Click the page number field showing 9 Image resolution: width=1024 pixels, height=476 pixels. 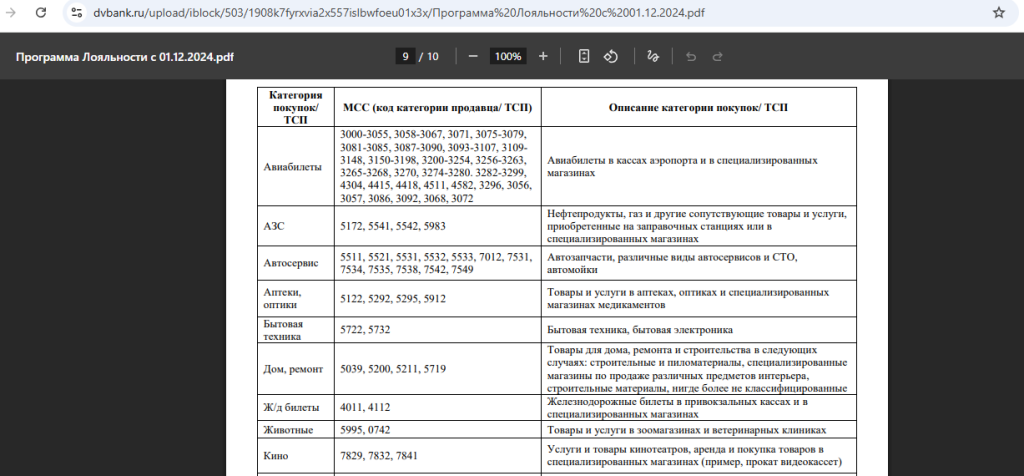coord(405,56)
